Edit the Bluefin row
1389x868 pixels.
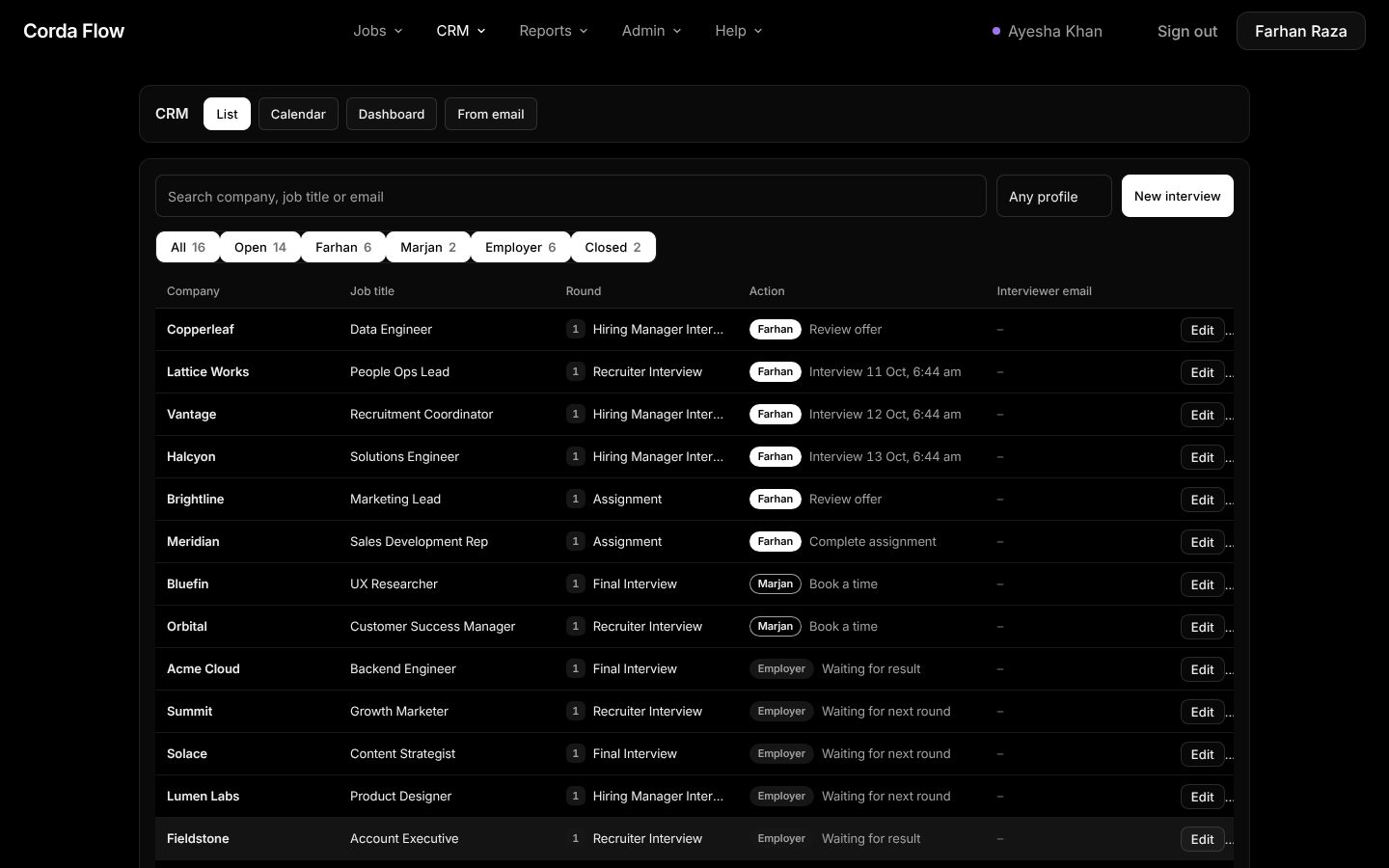pos(1202,584)
